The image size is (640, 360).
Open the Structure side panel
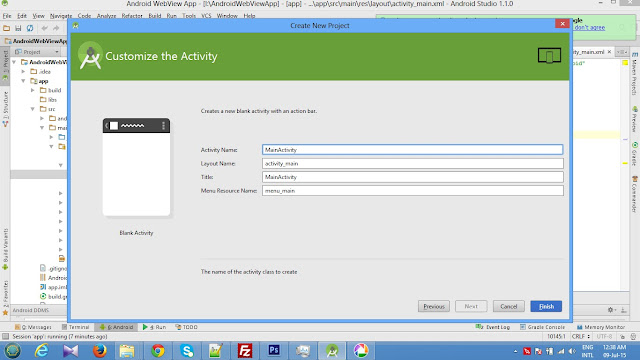tap(5, 109)
